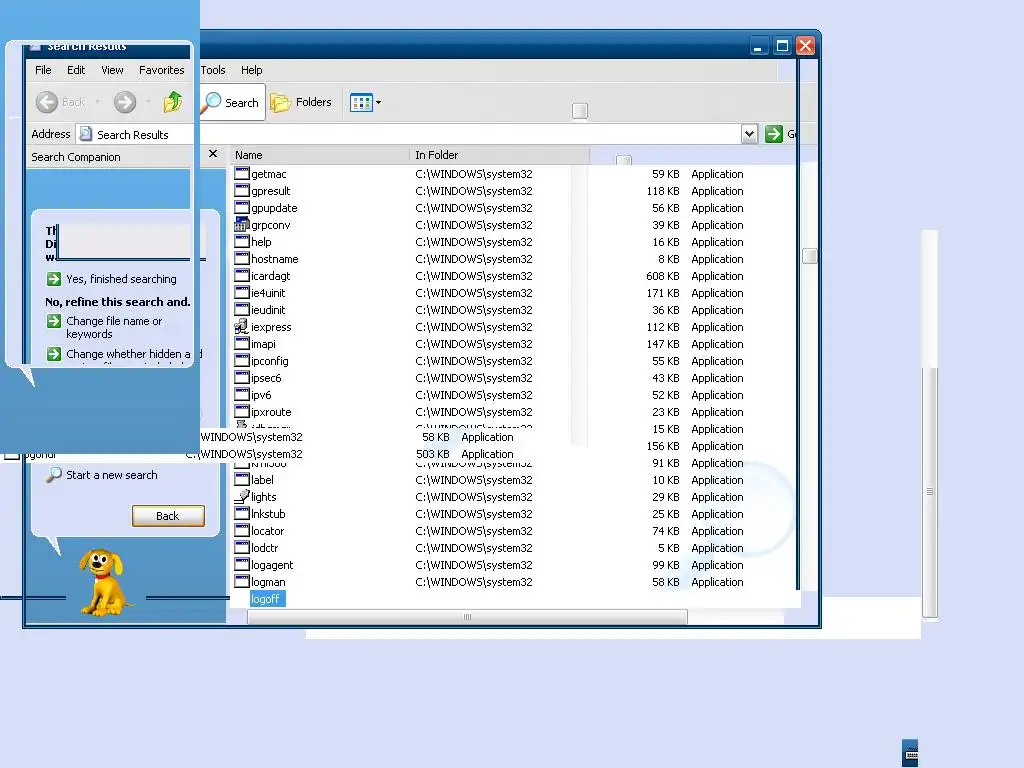Click the hostname row folder path

[474, 259]
